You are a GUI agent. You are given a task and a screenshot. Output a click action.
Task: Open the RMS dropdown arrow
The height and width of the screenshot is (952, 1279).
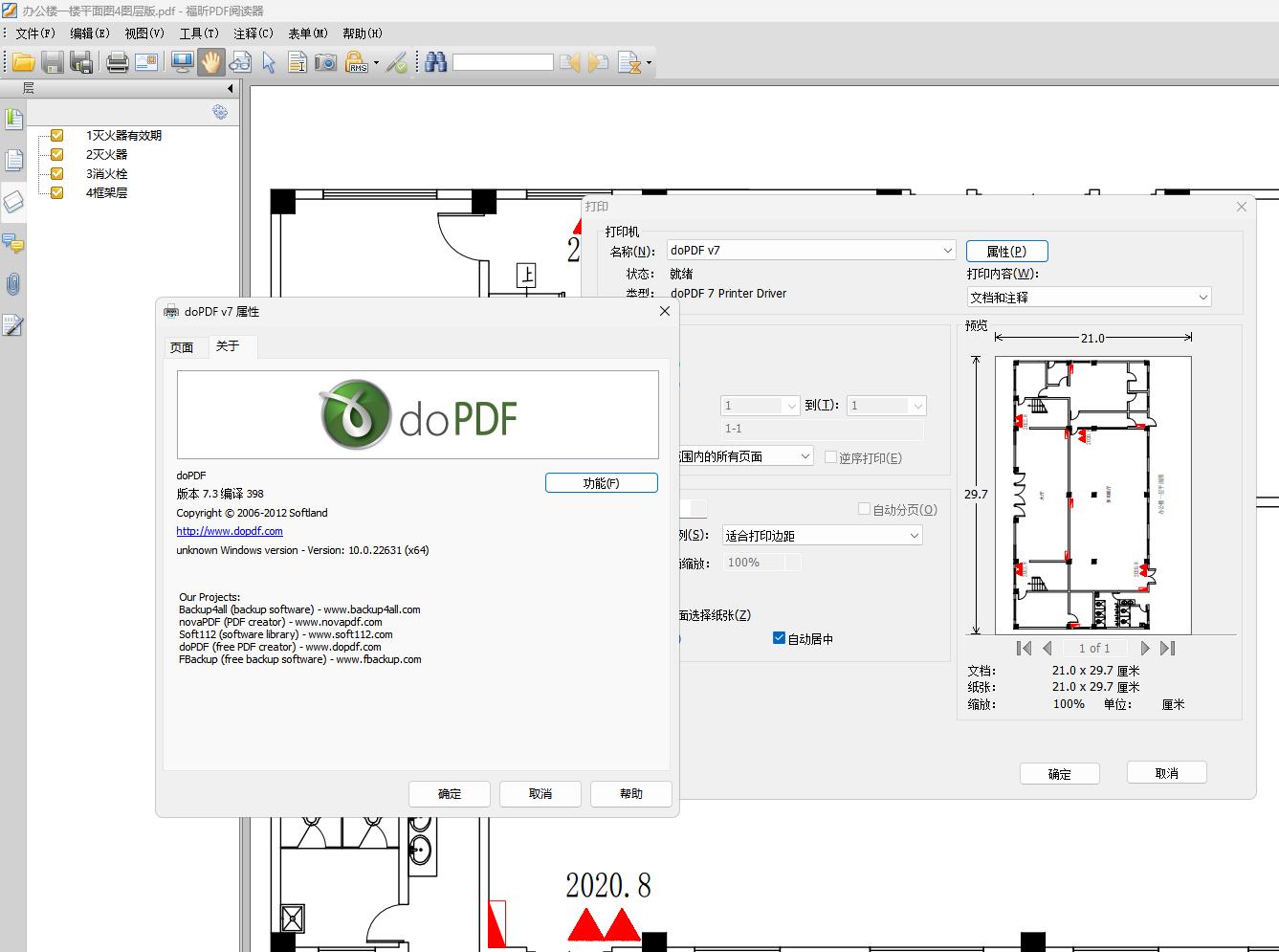tap(376, 64)
